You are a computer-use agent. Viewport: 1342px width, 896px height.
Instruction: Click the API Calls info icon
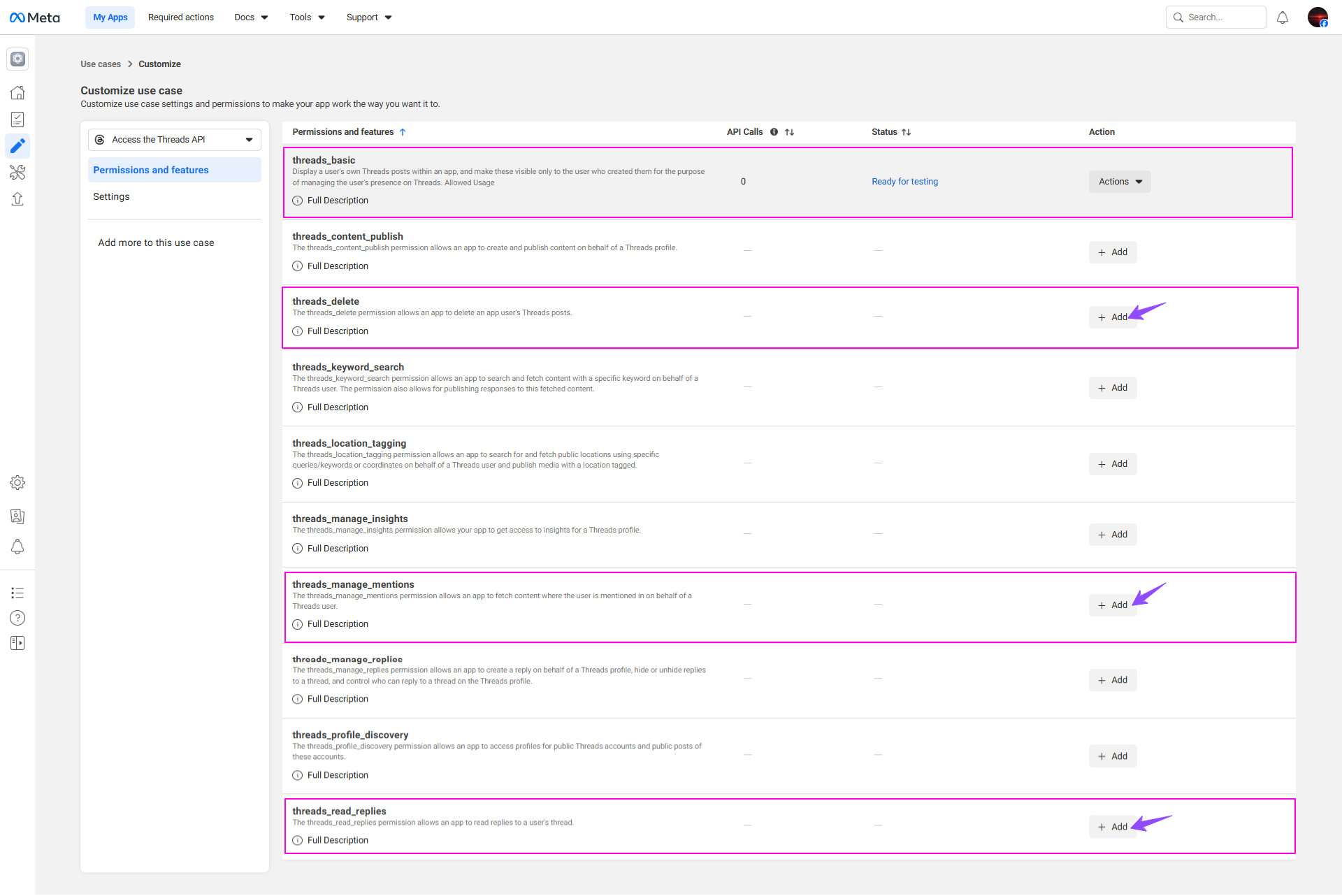[x=774, y=132]
